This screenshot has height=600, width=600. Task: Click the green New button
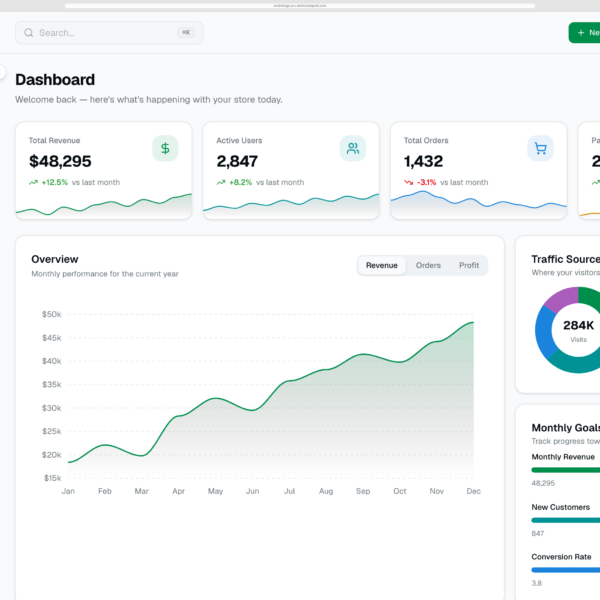pos(584,33)
